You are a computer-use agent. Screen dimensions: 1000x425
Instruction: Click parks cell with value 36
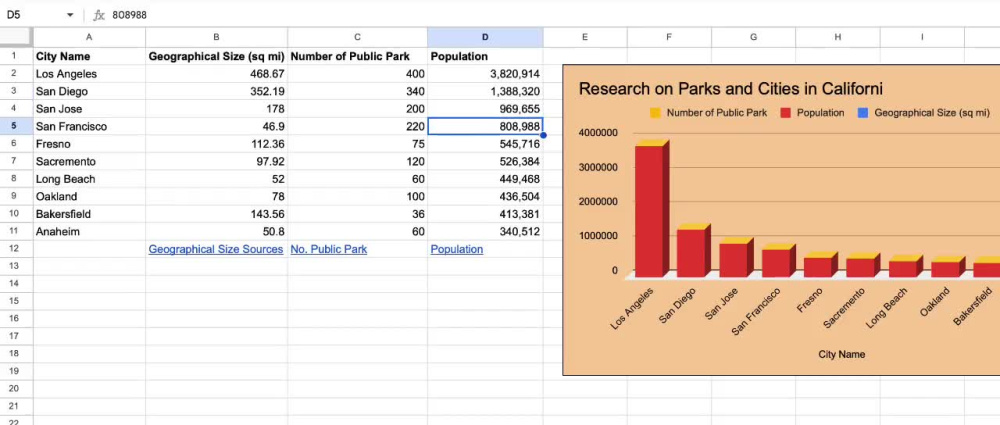click(357, 214)
